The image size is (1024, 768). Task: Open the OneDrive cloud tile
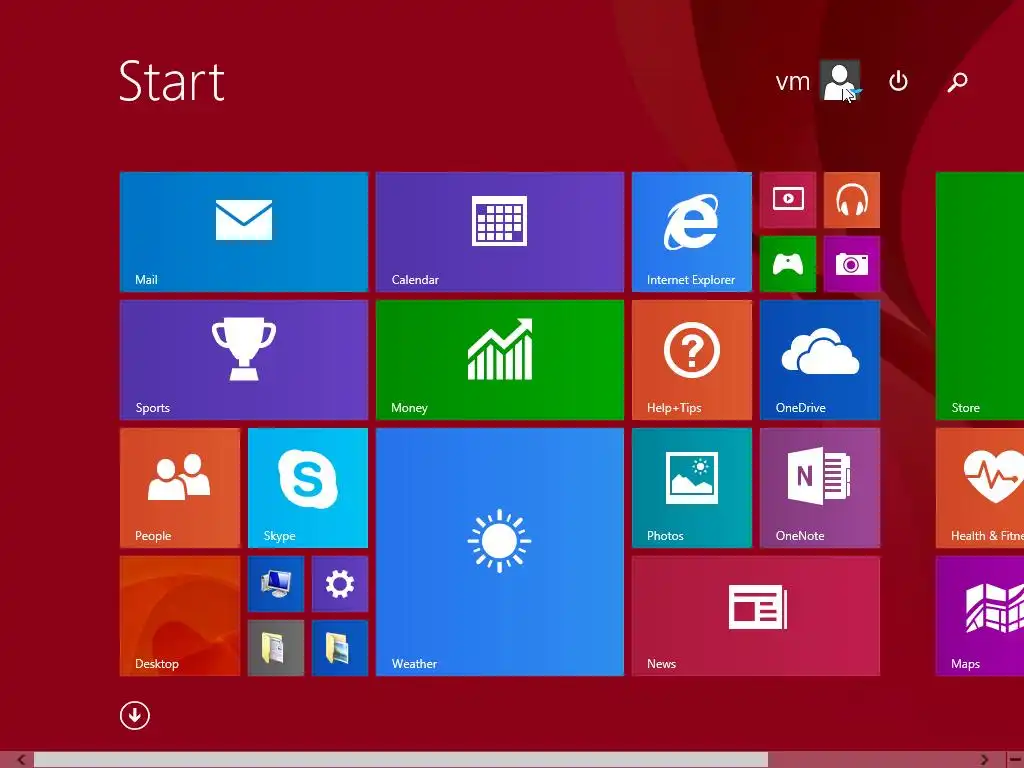tap(820, 360)
